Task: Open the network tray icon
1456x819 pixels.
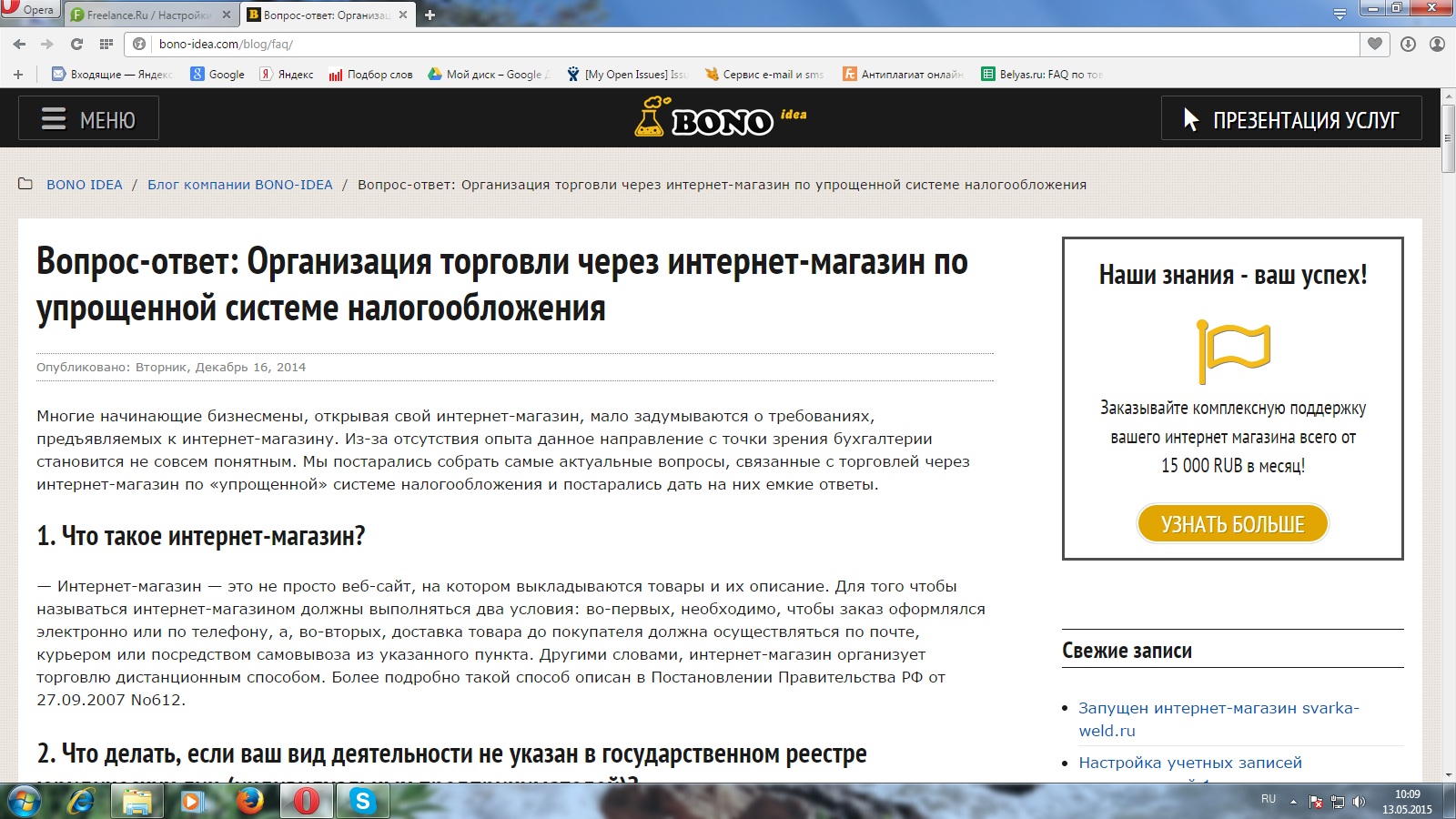Action: (x=1338, y=802)
